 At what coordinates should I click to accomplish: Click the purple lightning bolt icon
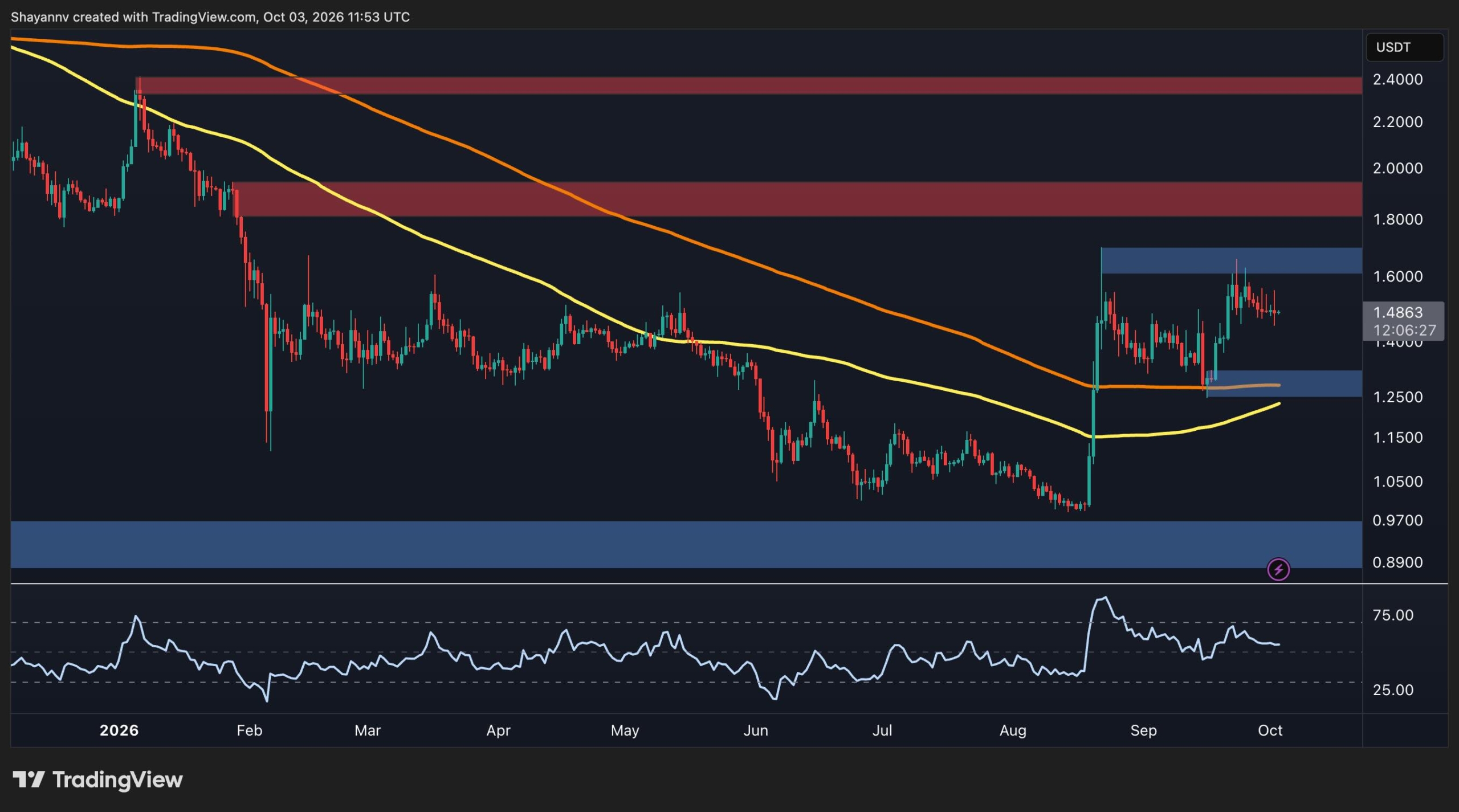[x=1278, y=569]
